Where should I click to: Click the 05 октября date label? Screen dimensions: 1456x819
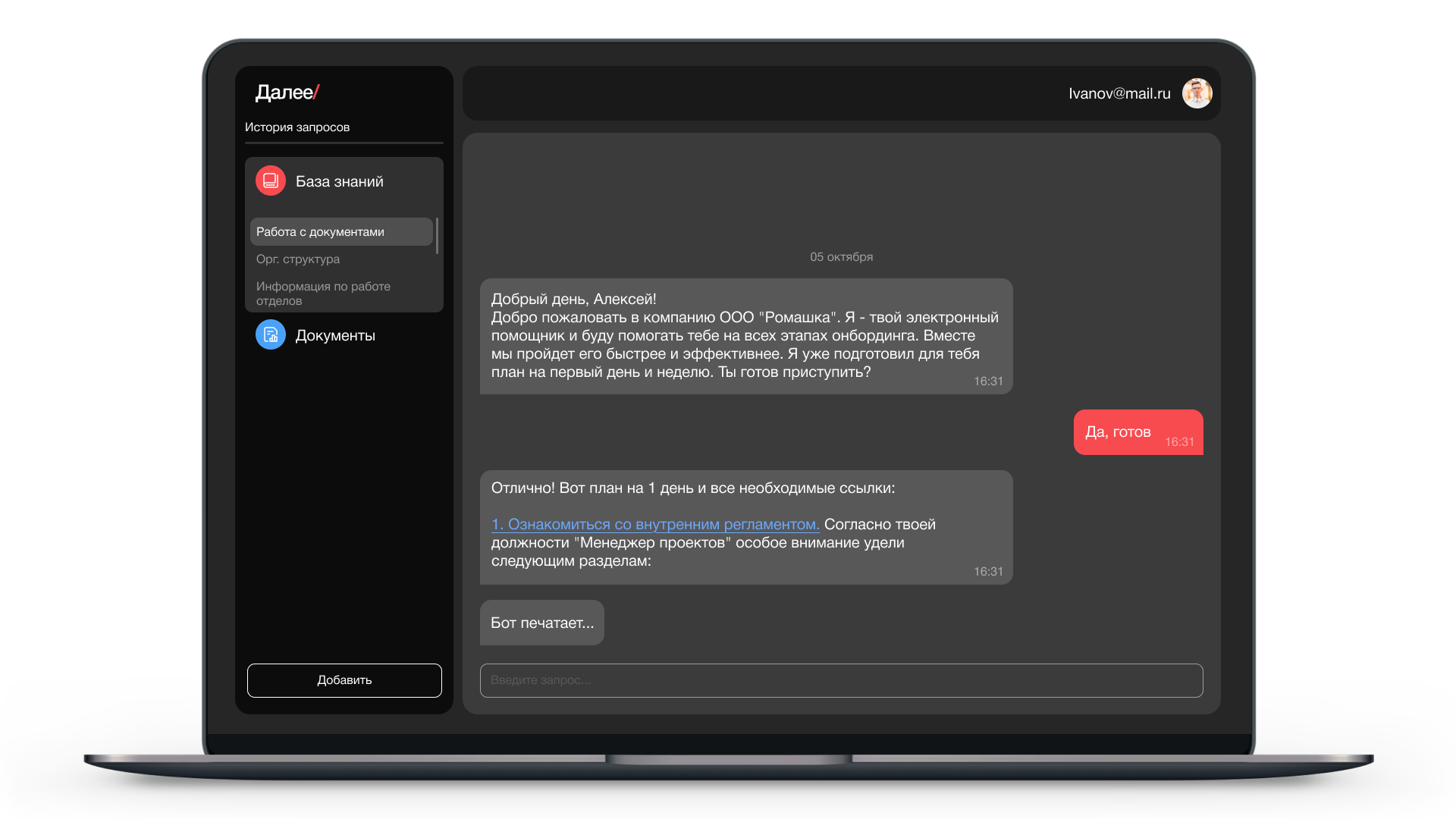pos(841,256)
